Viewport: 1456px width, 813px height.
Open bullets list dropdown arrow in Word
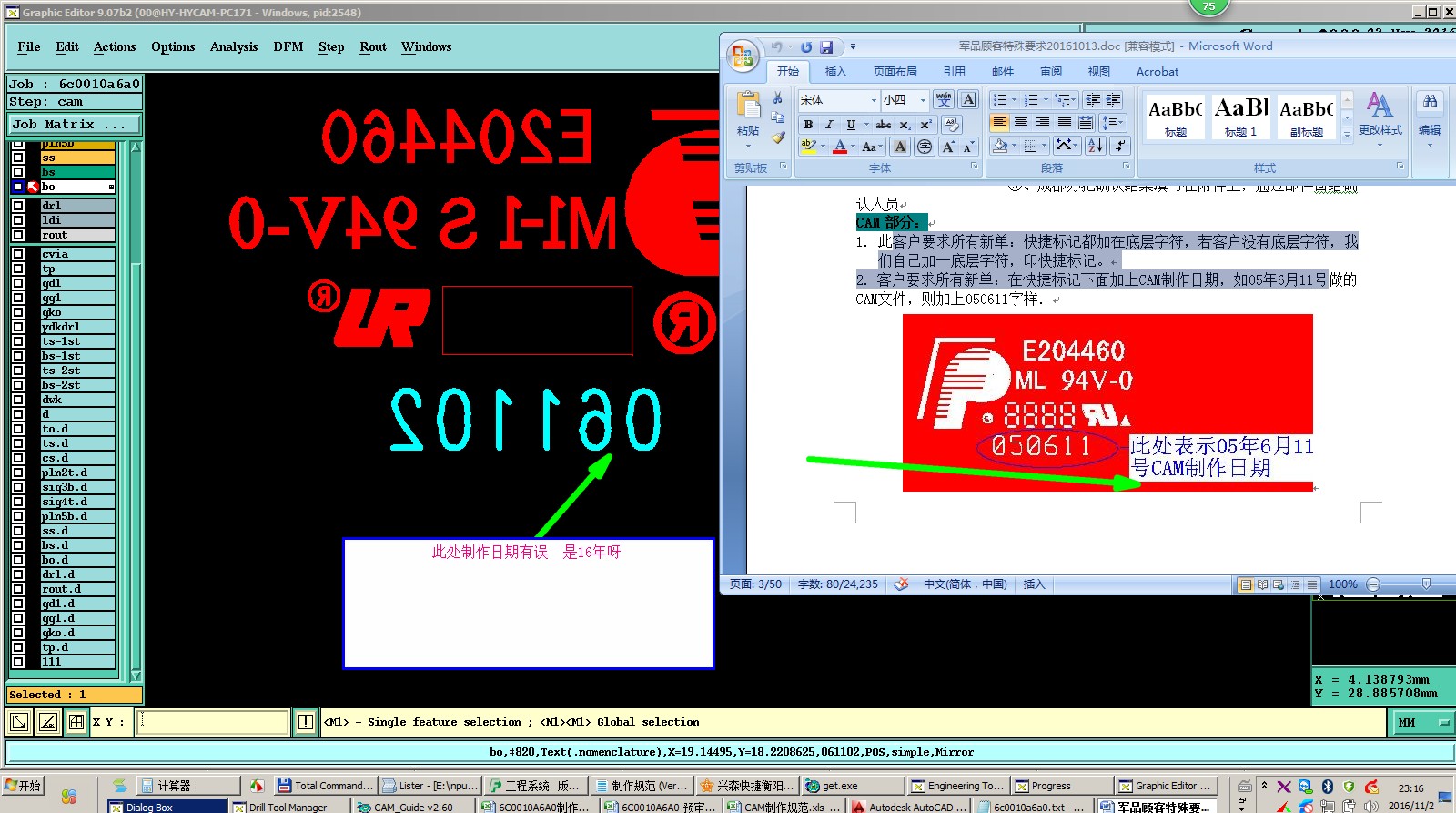pyautogui.click(x=1014, y=100)
